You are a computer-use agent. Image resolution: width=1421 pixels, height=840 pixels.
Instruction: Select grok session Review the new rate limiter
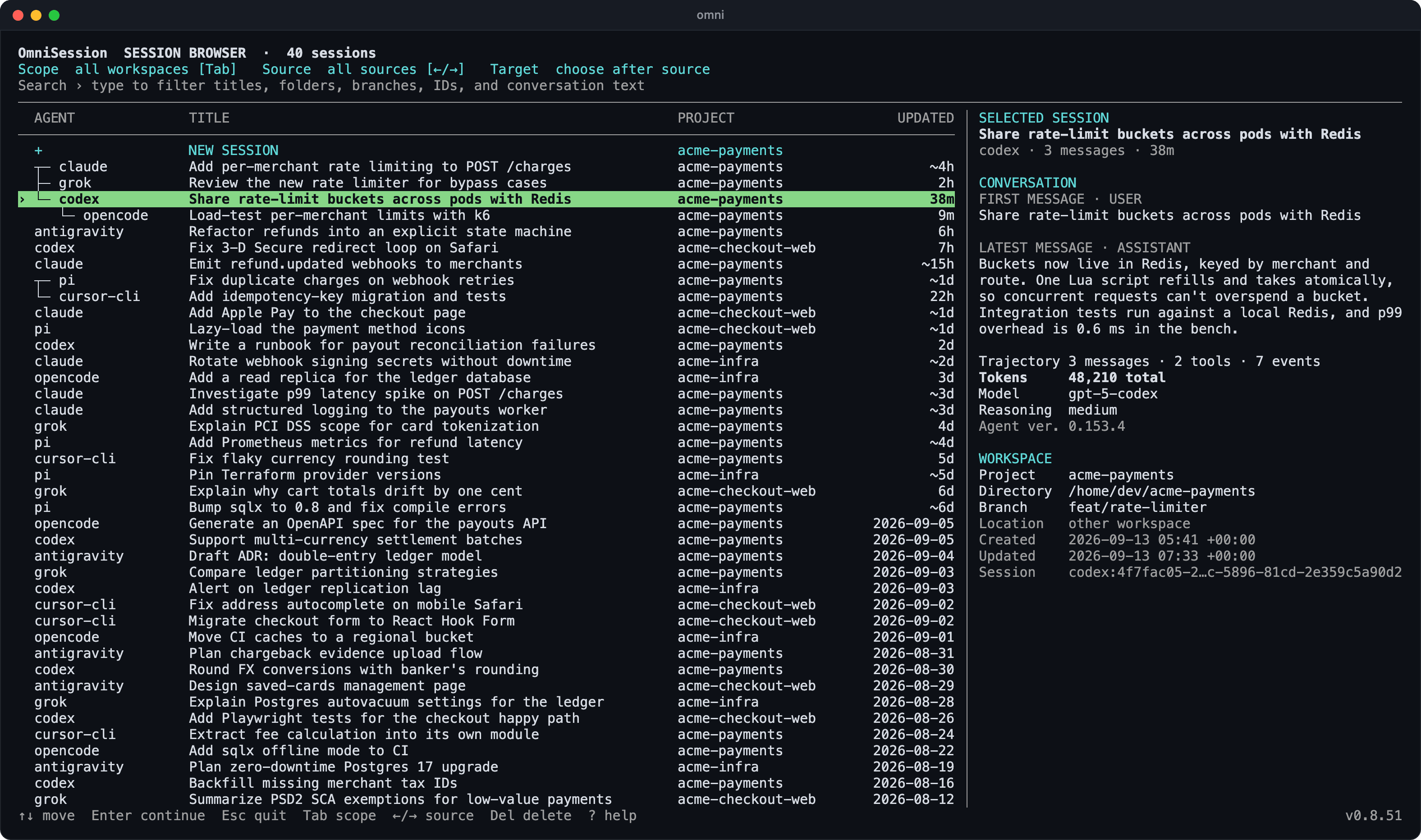pos(486,183)
